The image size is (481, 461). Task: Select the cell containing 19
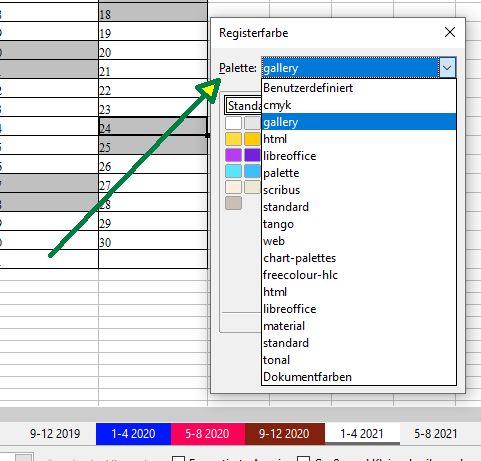tap(153, 31)
